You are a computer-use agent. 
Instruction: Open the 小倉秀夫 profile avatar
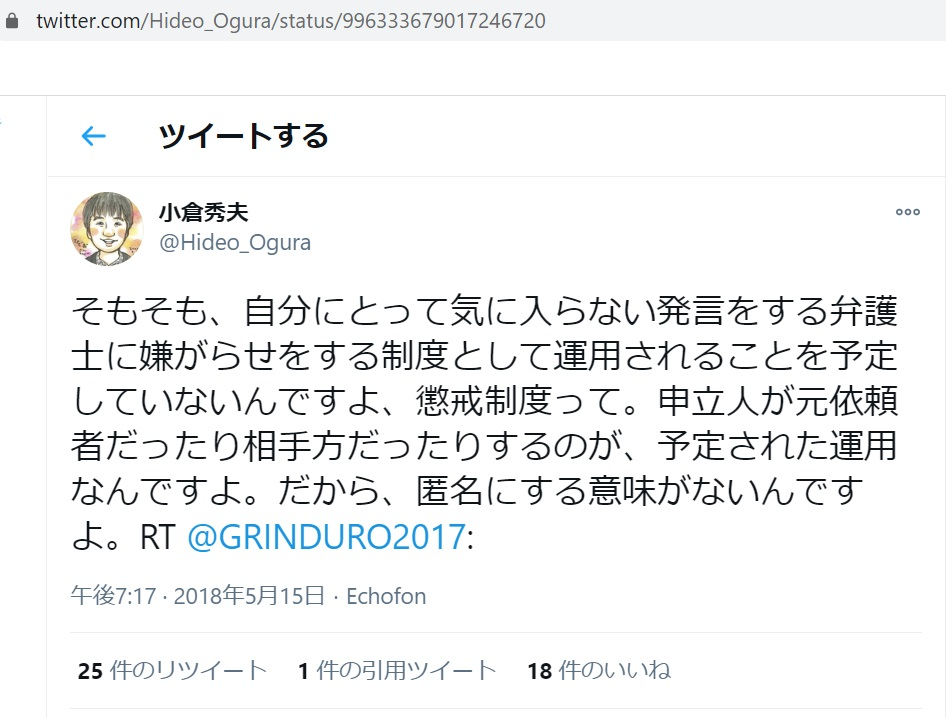point(107,229)
